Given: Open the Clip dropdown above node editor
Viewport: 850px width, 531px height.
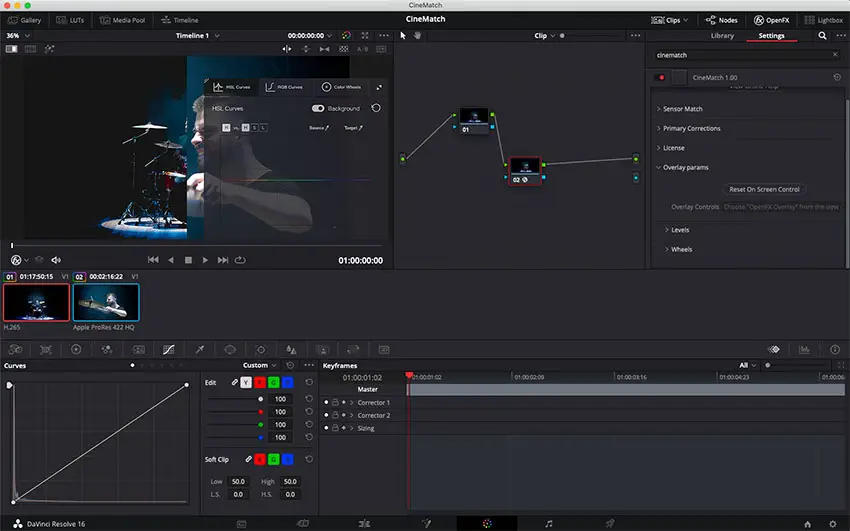Looking at the screenshot, I should (544, 36).
